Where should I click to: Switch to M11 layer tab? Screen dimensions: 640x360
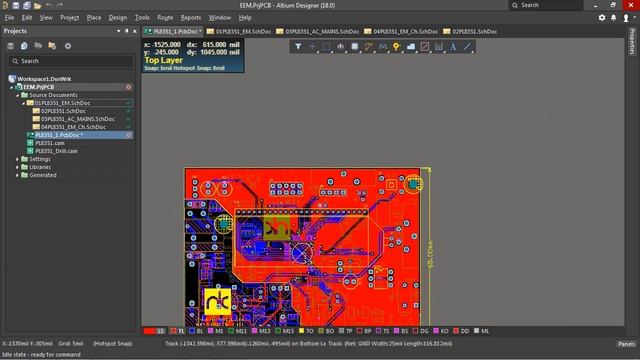point(237,331)
